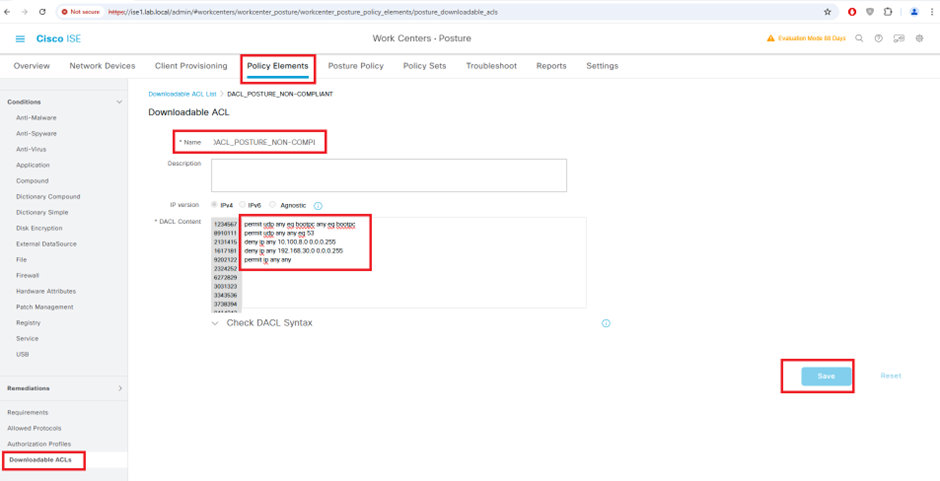The width and height of the screenshot is (940, 481).
Task: Bookmark this page with the star icon
Action: pyautogui.click(x=827, y=11)
